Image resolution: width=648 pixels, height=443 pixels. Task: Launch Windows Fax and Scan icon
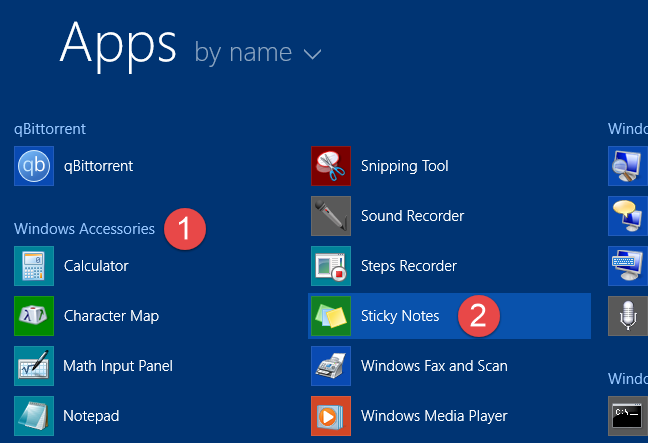pyautogui.click(x=331, y=366)
